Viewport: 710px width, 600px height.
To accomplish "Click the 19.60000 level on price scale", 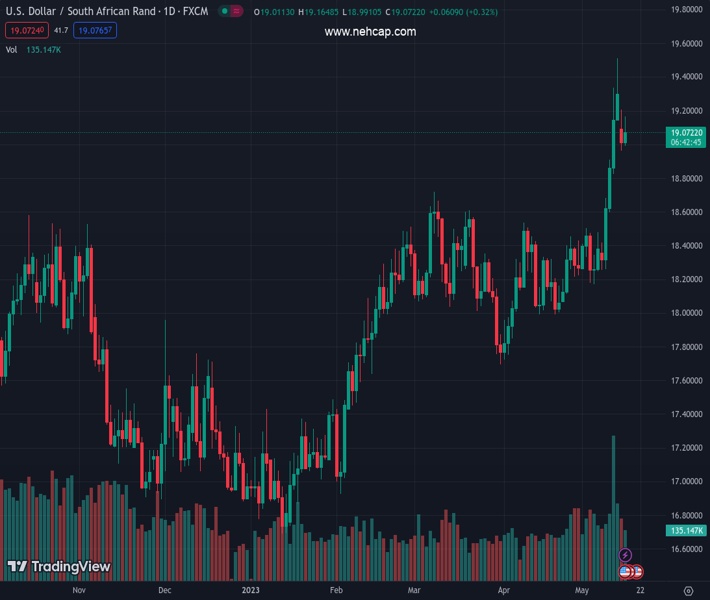I will 686,44.
